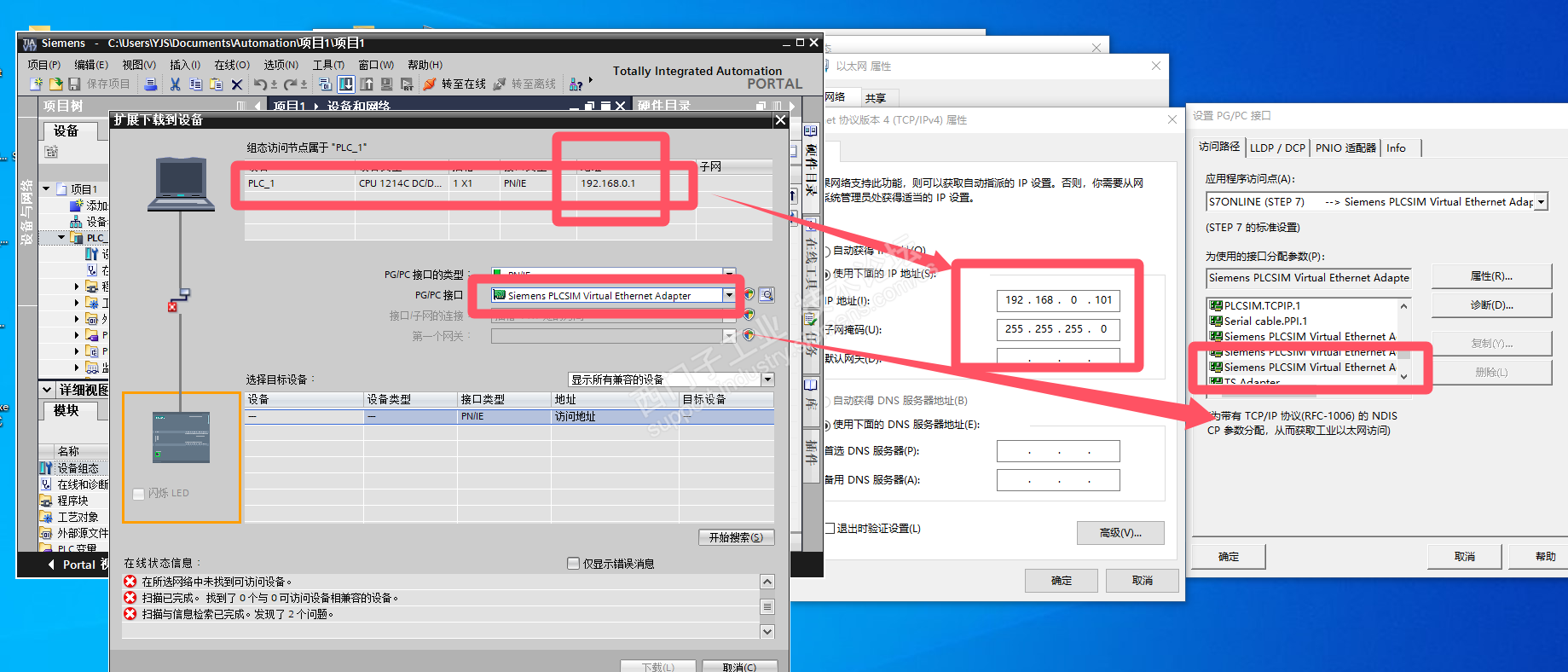The image size is (1568, 672).
Task: Toggle 仅显示错误消息 checkbox
Action: coord(573,564)
